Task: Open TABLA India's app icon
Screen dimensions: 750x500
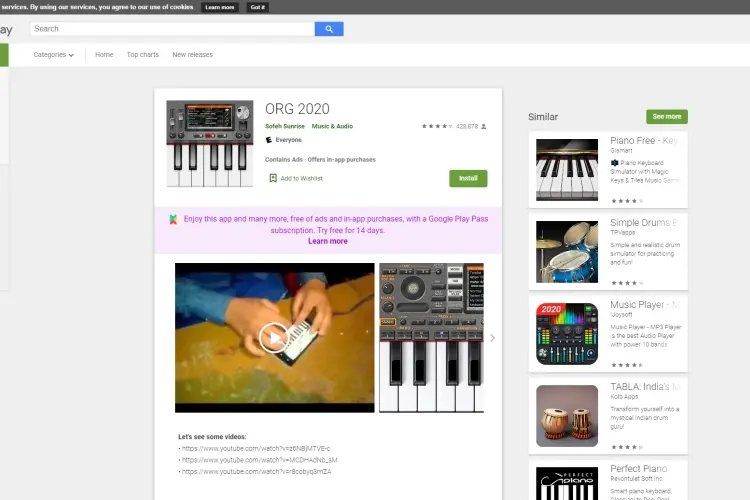Action: (x=567, y=416)
